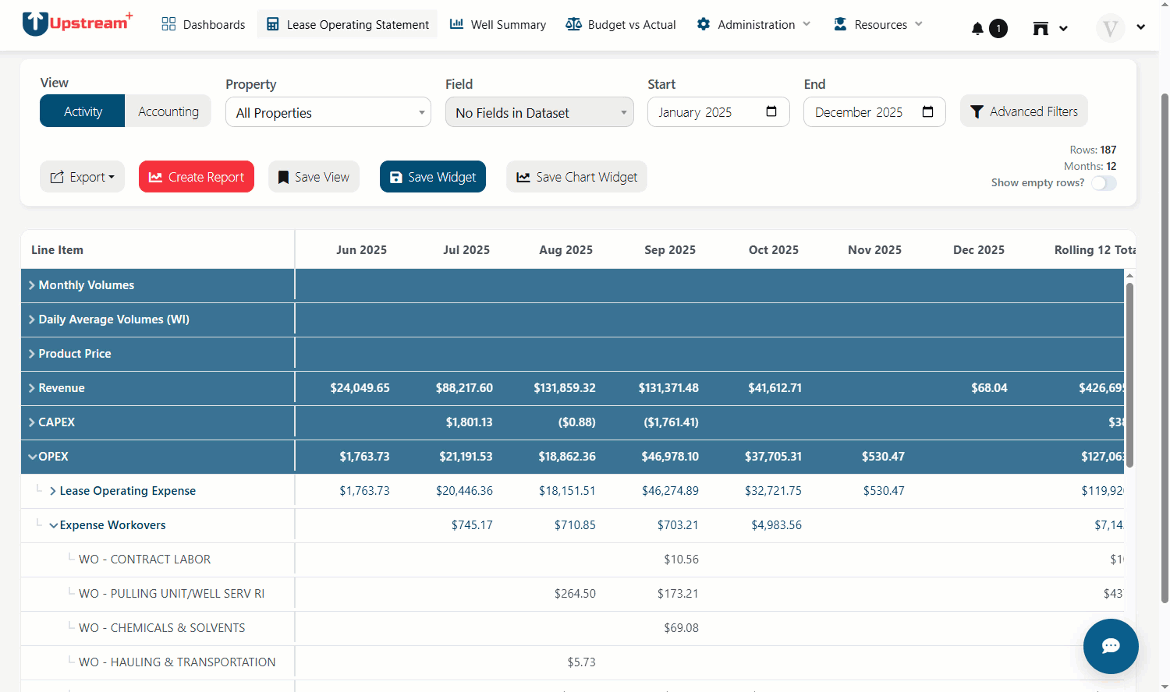Collapse the Expense Workovers group
The height and width of the screenshot is (692, 1170).
pos(54,526)
